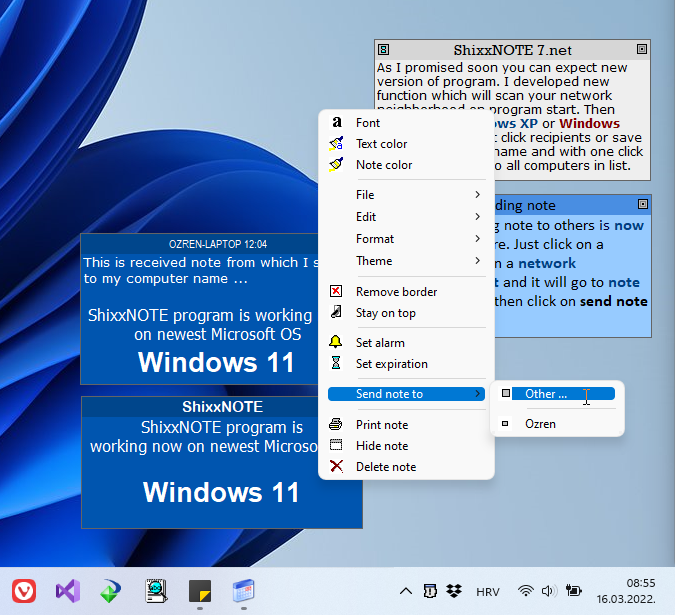Click the 'Windows 11' text in received note
Viewport: 675px width, 615px height.
[216, 362]
